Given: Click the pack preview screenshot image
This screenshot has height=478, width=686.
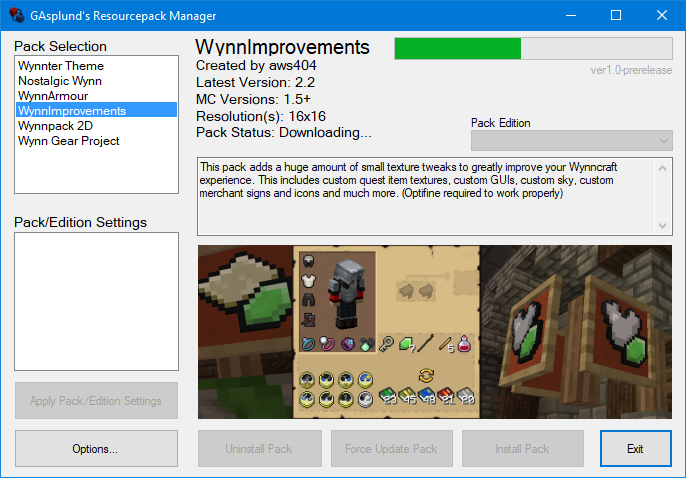Looking at the screenshot, I should [435, 332].
